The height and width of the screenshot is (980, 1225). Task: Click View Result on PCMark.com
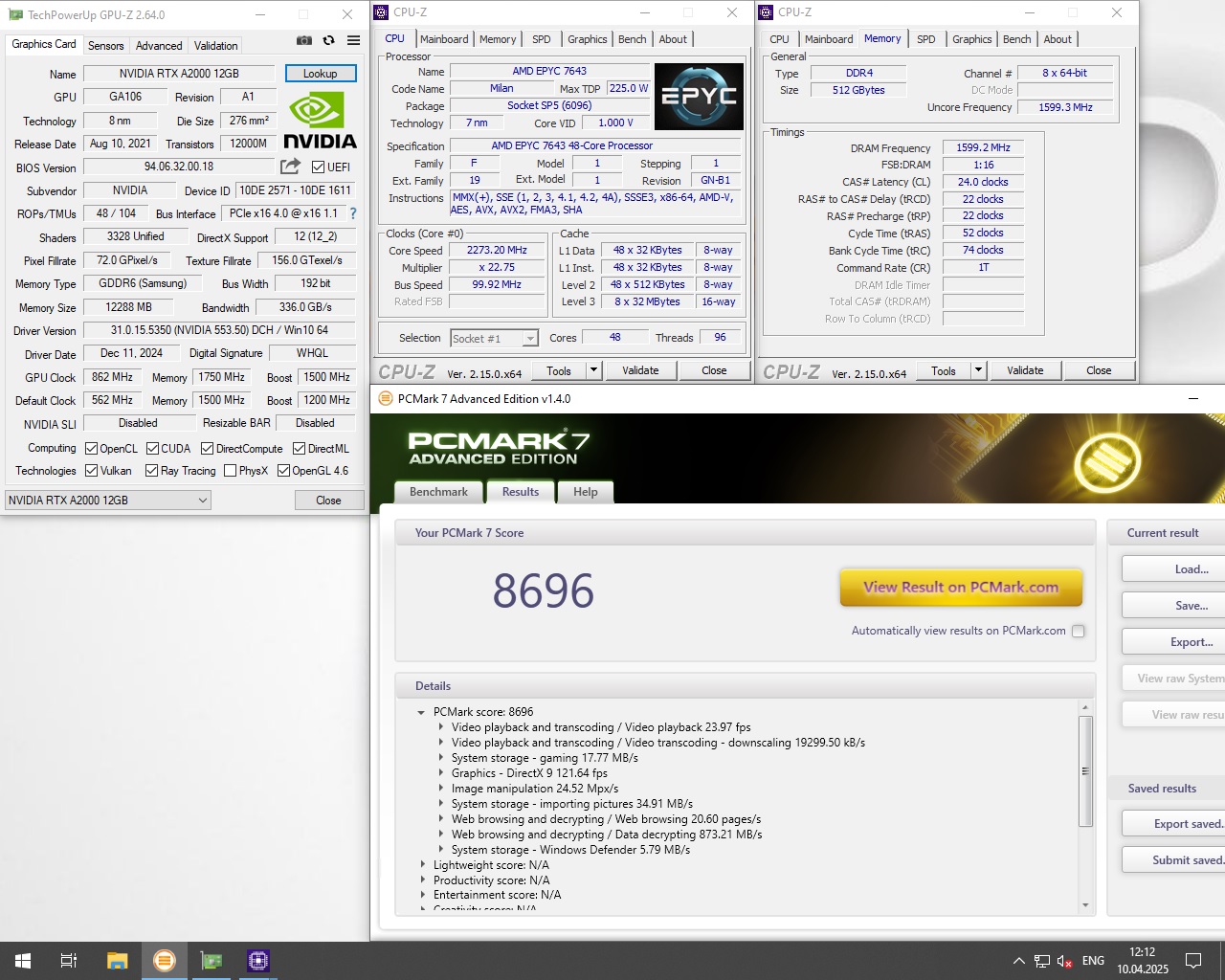(961, 588)
